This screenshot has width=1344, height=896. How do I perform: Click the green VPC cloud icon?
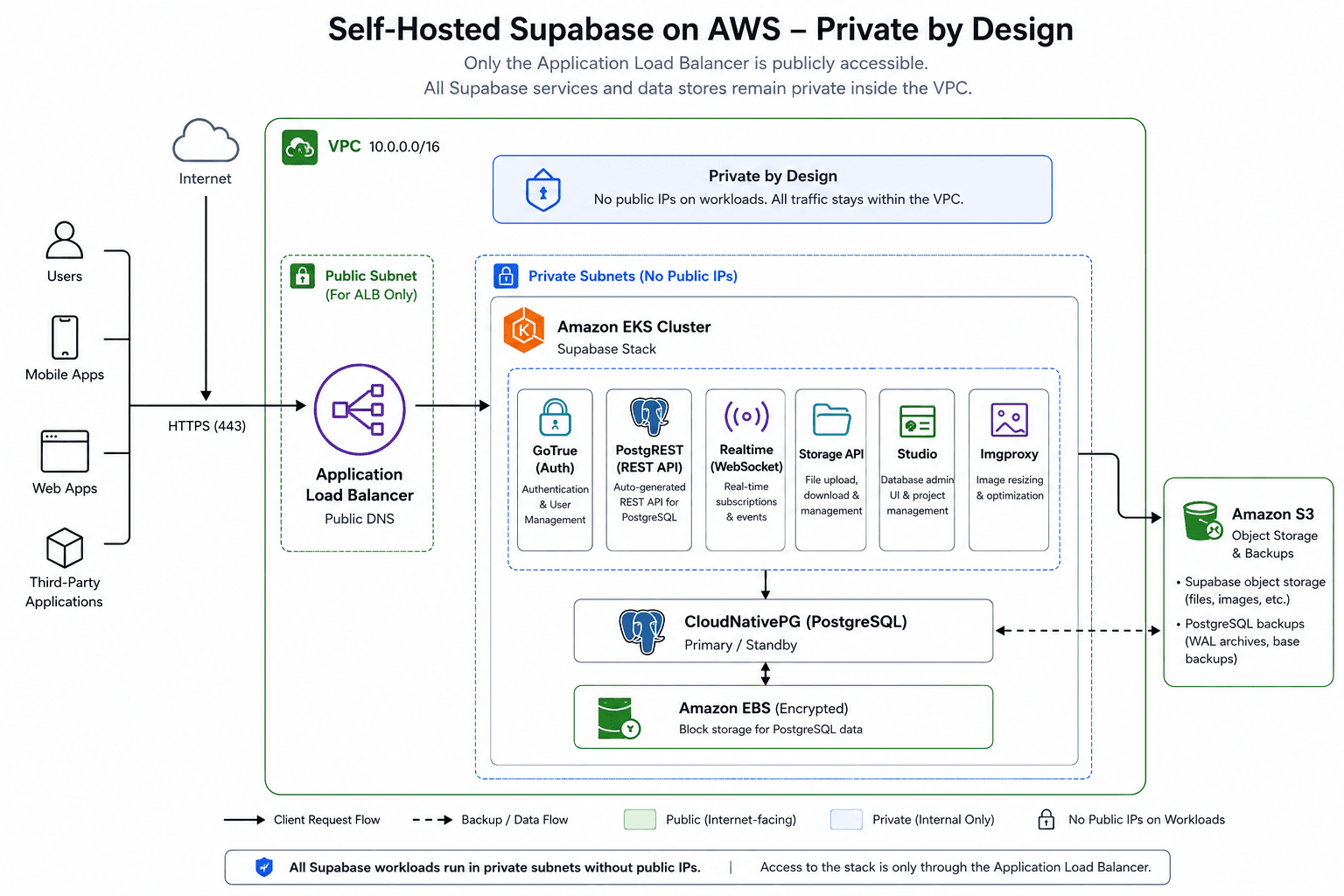click(300, 147)
